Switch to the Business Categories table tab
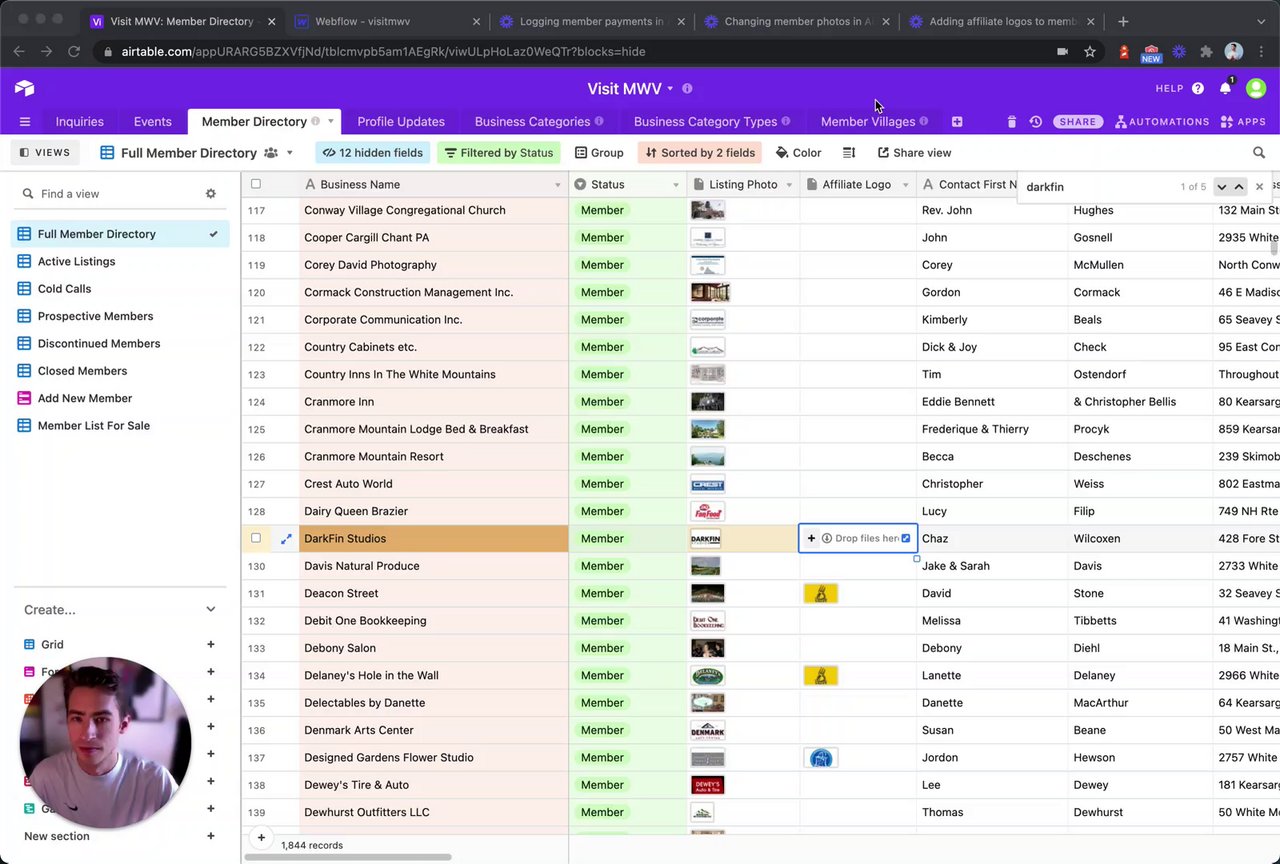The width and height of the screenshot is (1280, 864). click(538, 122)
